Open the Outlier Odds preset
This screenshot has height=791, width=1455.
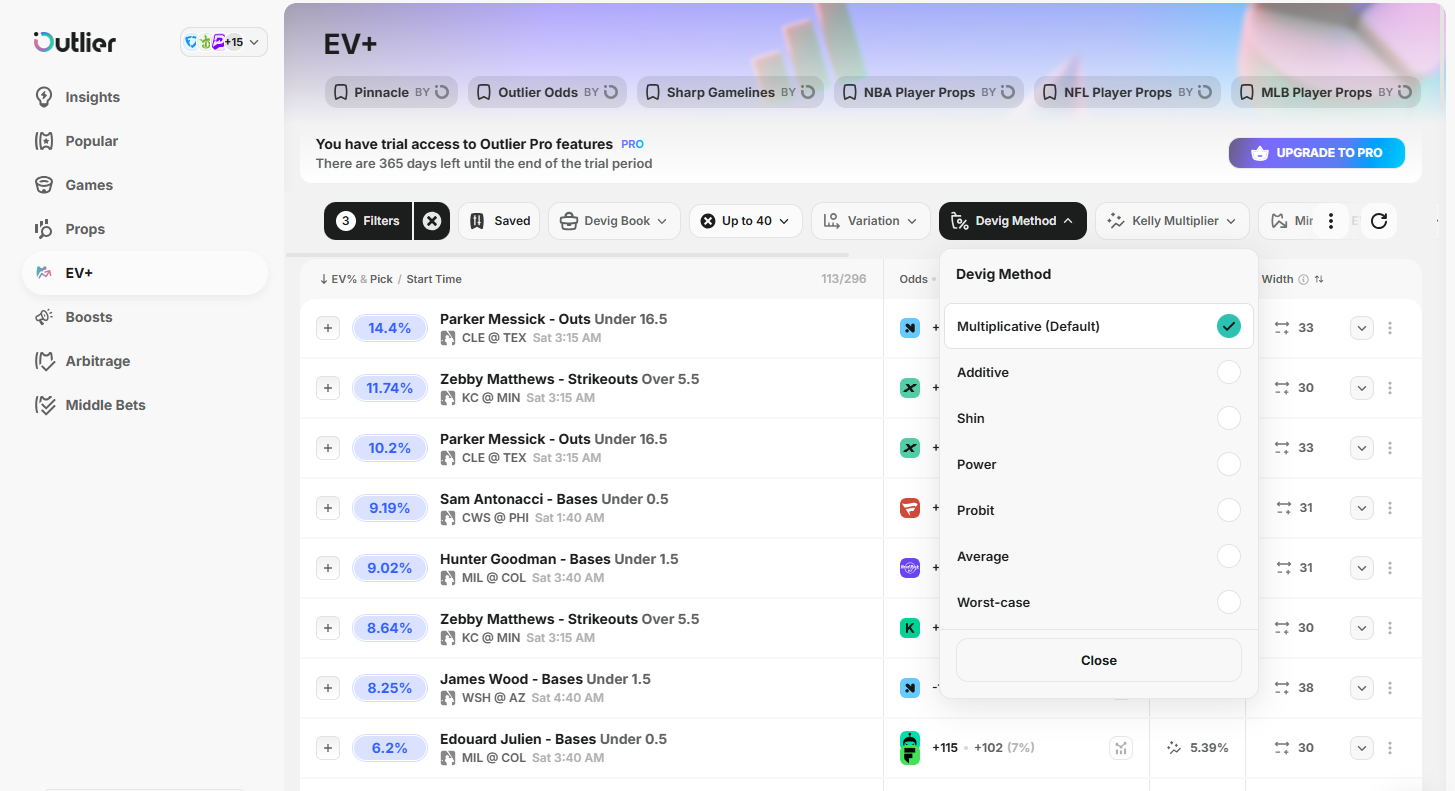pyautogui.click(x=547, y=92)
